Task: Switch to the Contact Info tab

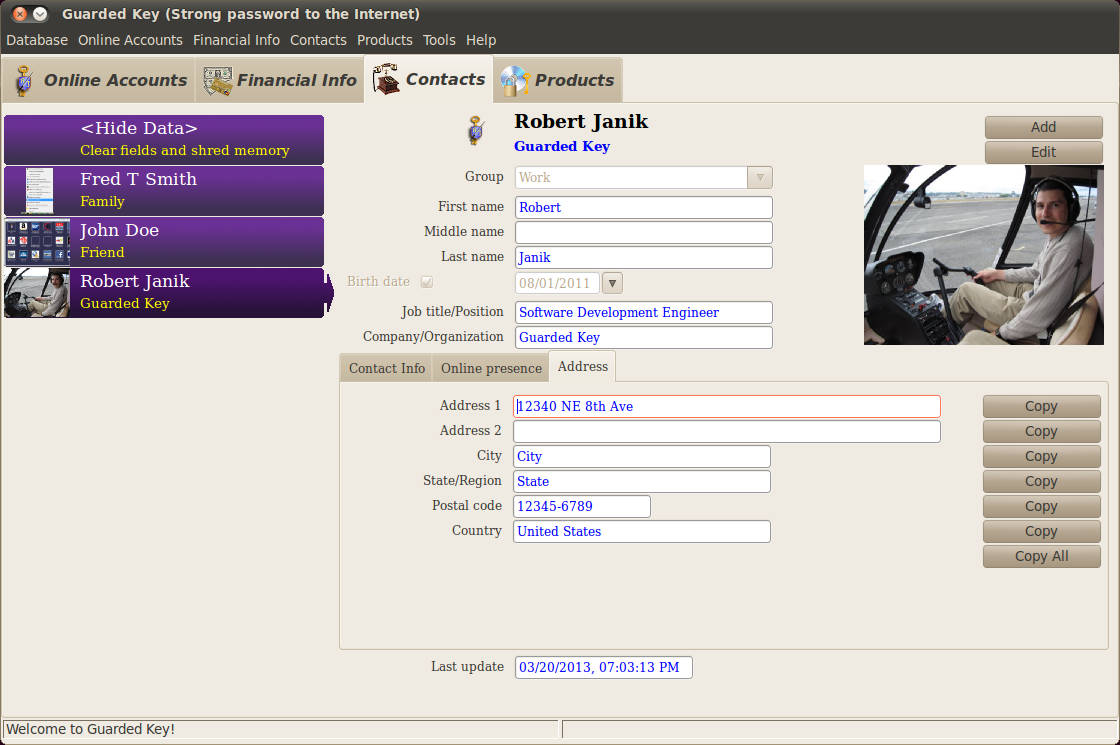Action: pos(386,368)
